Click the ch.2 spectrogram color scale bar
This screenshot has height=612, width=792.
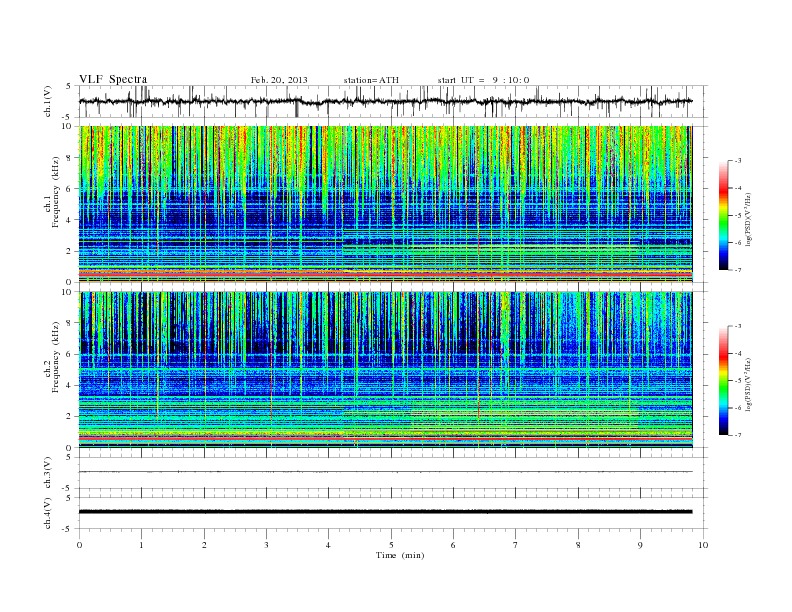point(723,380)
